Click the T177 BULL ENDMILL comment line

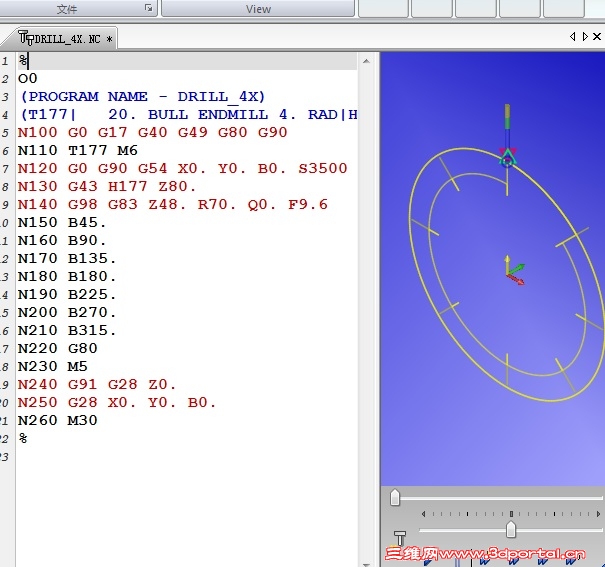188,115
